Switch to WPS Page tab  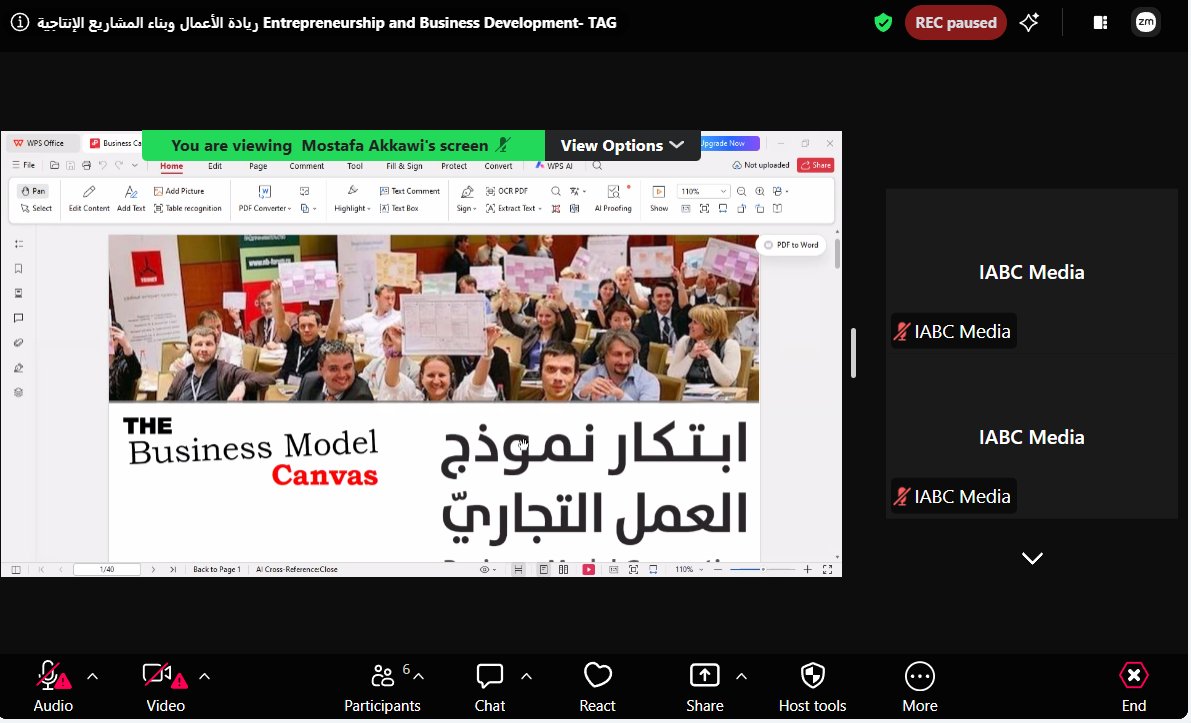pos(258,166)
